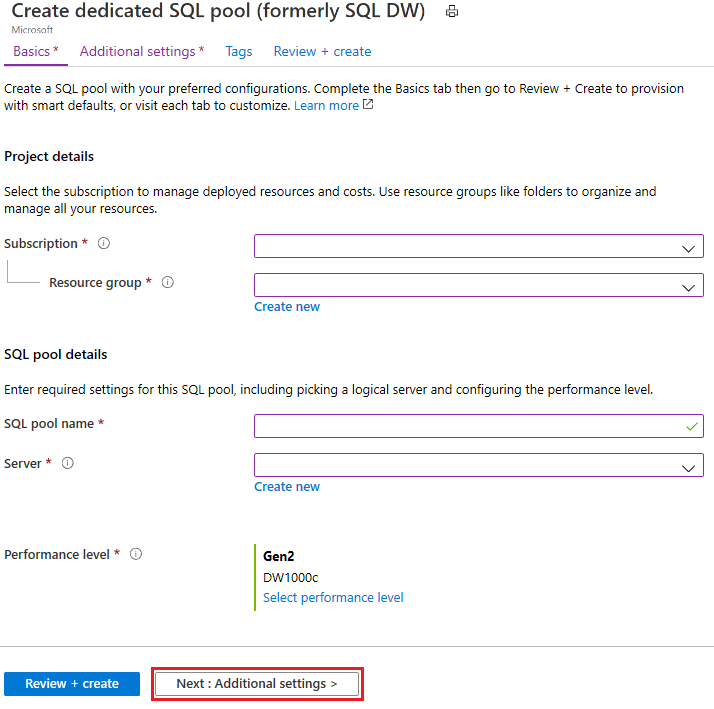Click Create new under Server
714x709 pixels.
pyautogui.click(x=287, y=487)
